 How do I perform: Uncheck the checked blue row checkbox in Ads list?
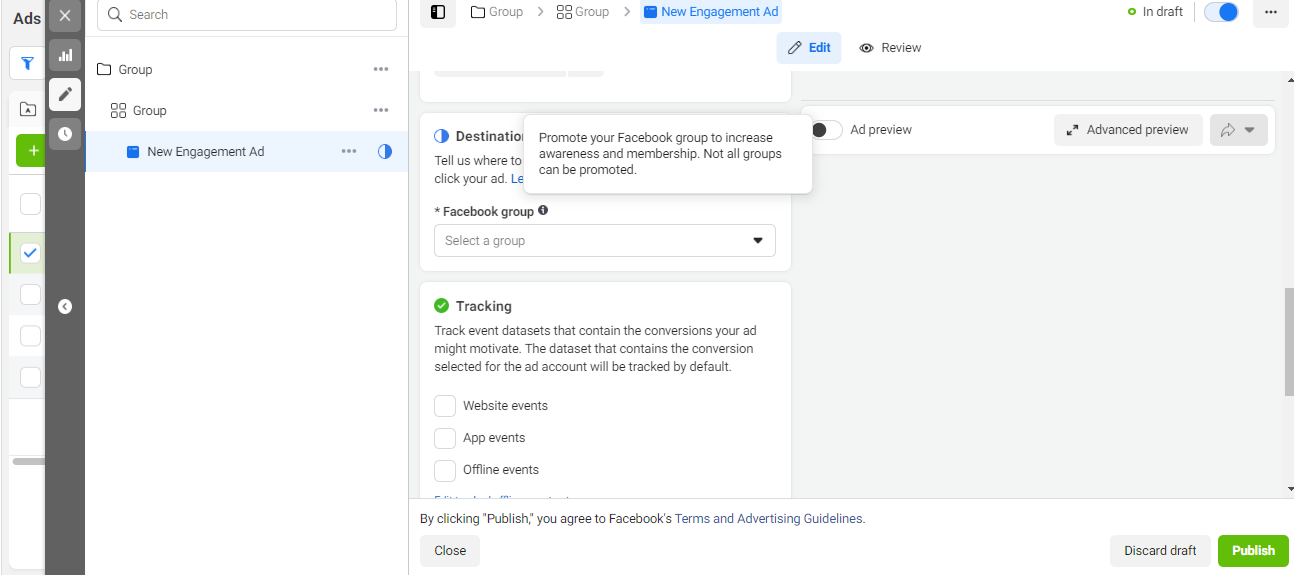[x=30, y=253]
